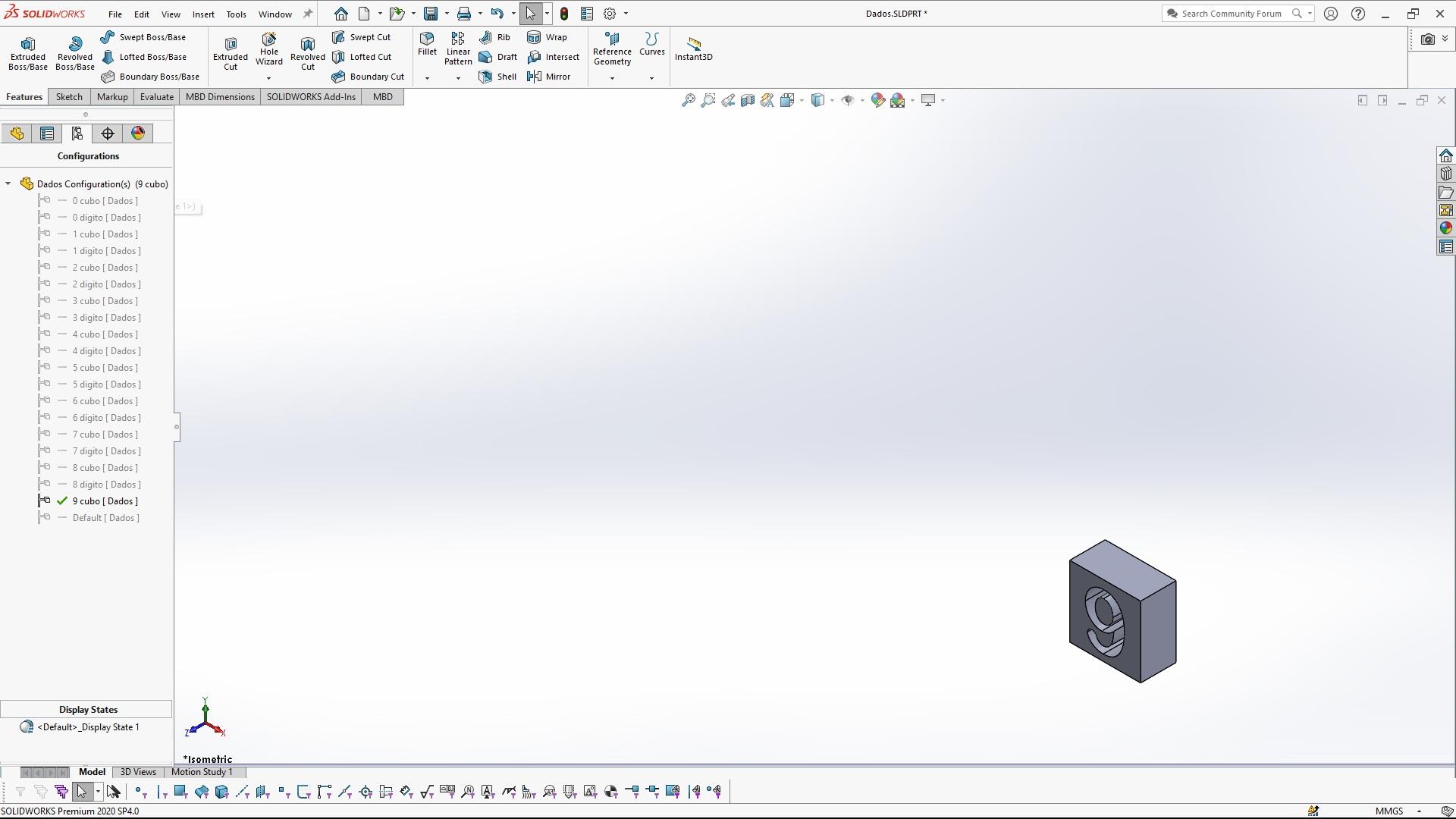Toggle the Select tool in the top bar
Image resolution: width=1456 pixels, height=819 pixels.
[x=531, y=14]
